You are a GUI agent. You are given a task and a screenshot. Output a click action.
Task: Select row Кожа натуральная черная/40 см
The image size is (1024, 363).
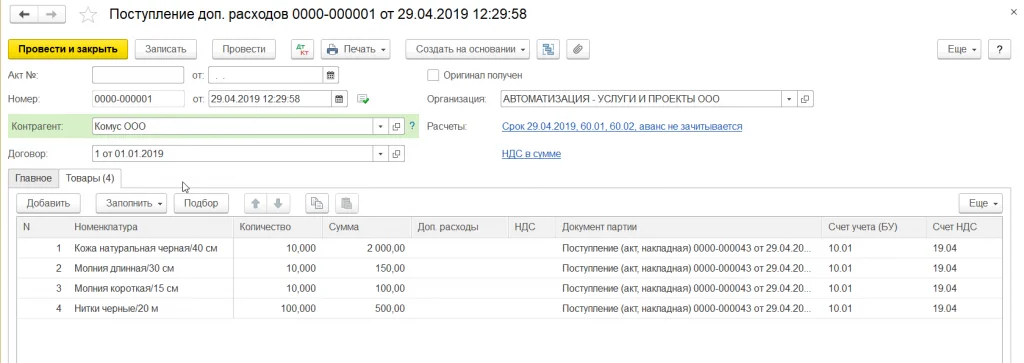(x=509, y=248)
